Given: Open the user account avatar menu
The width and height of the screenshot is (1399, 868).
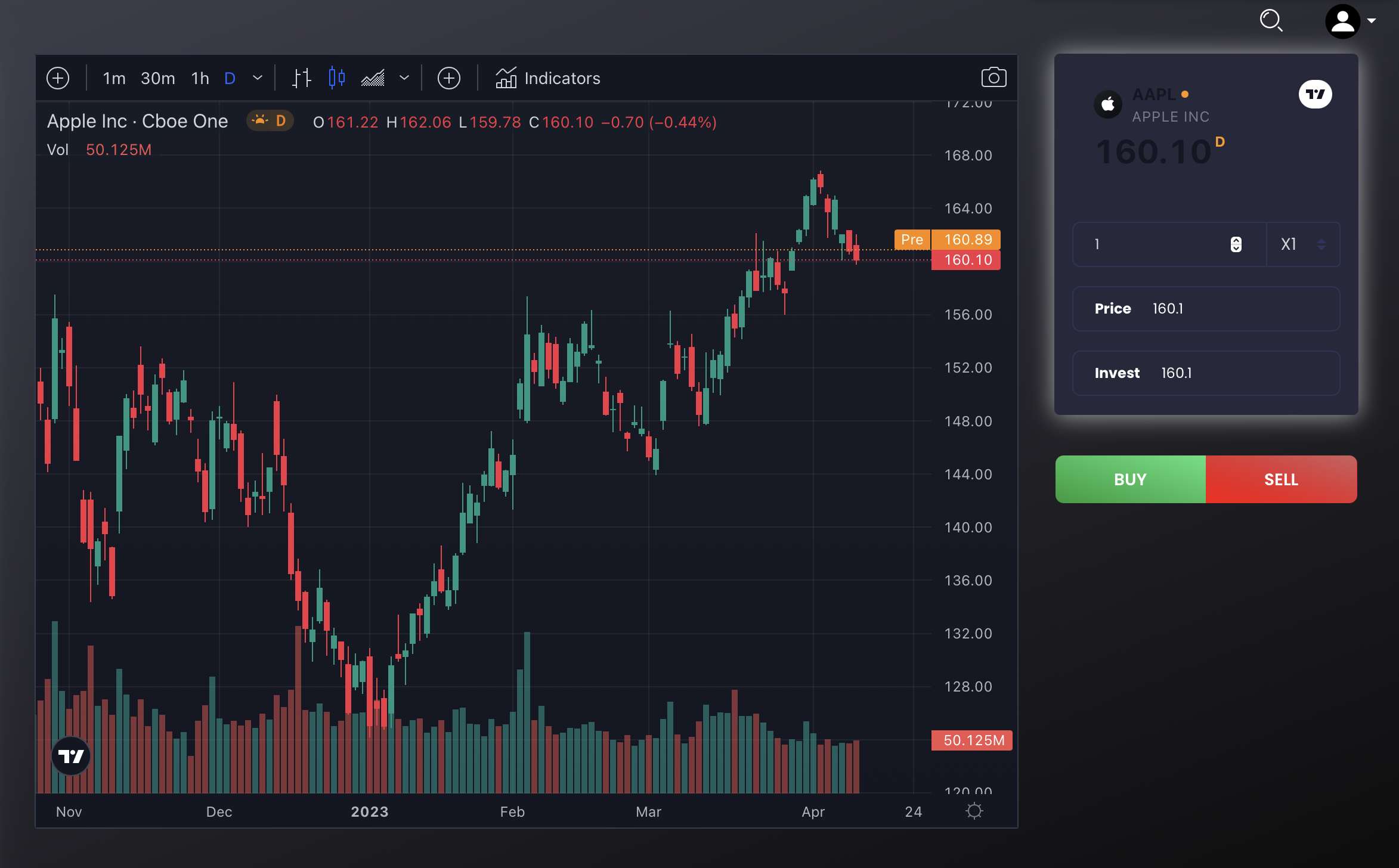Looking at the screenshot, I should (x=1342, y=21).
